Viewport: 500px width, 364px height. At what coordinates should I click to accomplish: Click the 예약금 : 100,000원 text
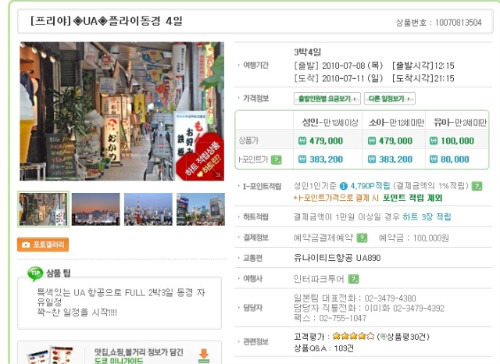(x=414, y=238)
